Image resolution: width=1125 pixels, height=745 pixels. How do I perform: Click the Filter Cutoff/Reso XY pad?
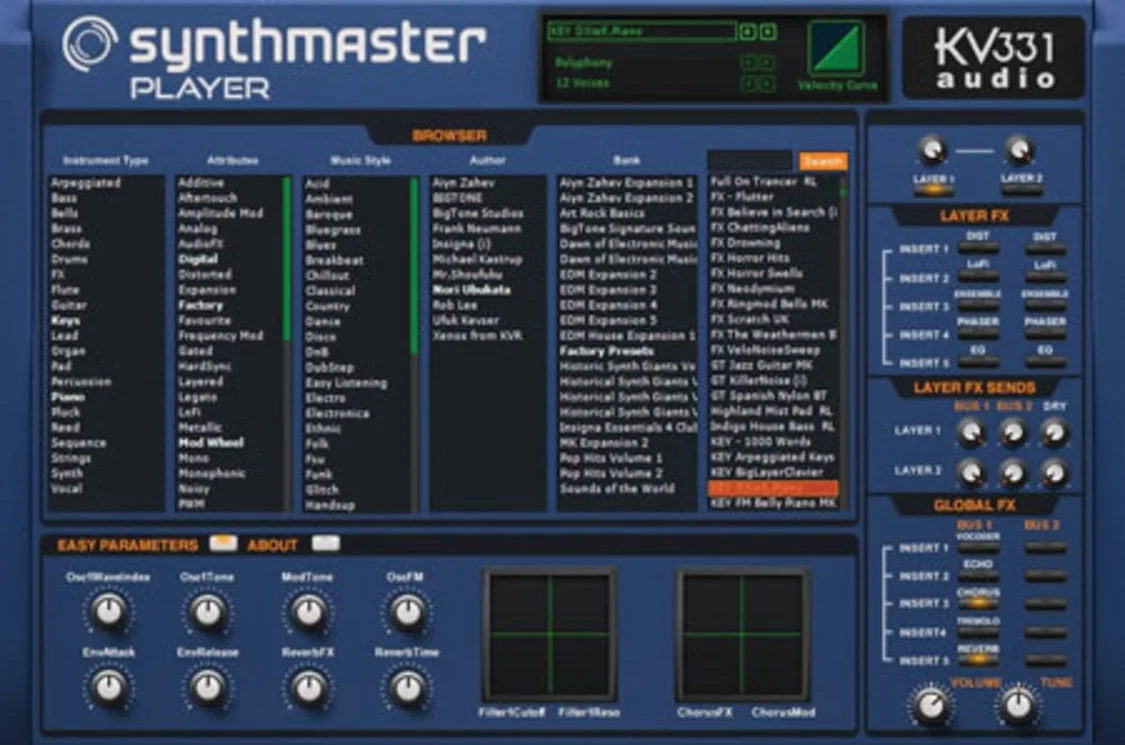coord(550,635)
